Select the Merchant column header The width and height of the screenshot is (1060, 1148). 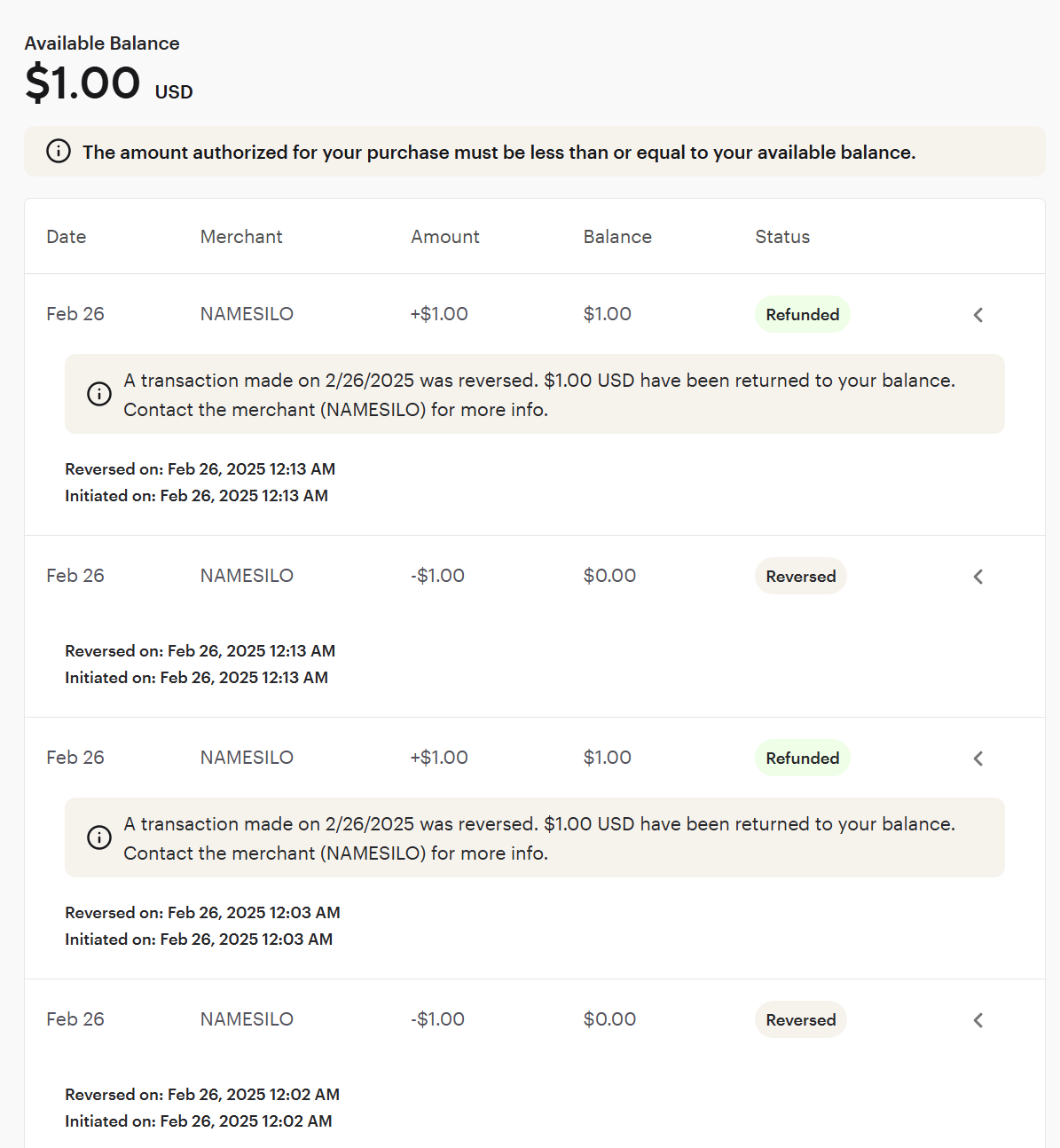click(x=241, y=237)
